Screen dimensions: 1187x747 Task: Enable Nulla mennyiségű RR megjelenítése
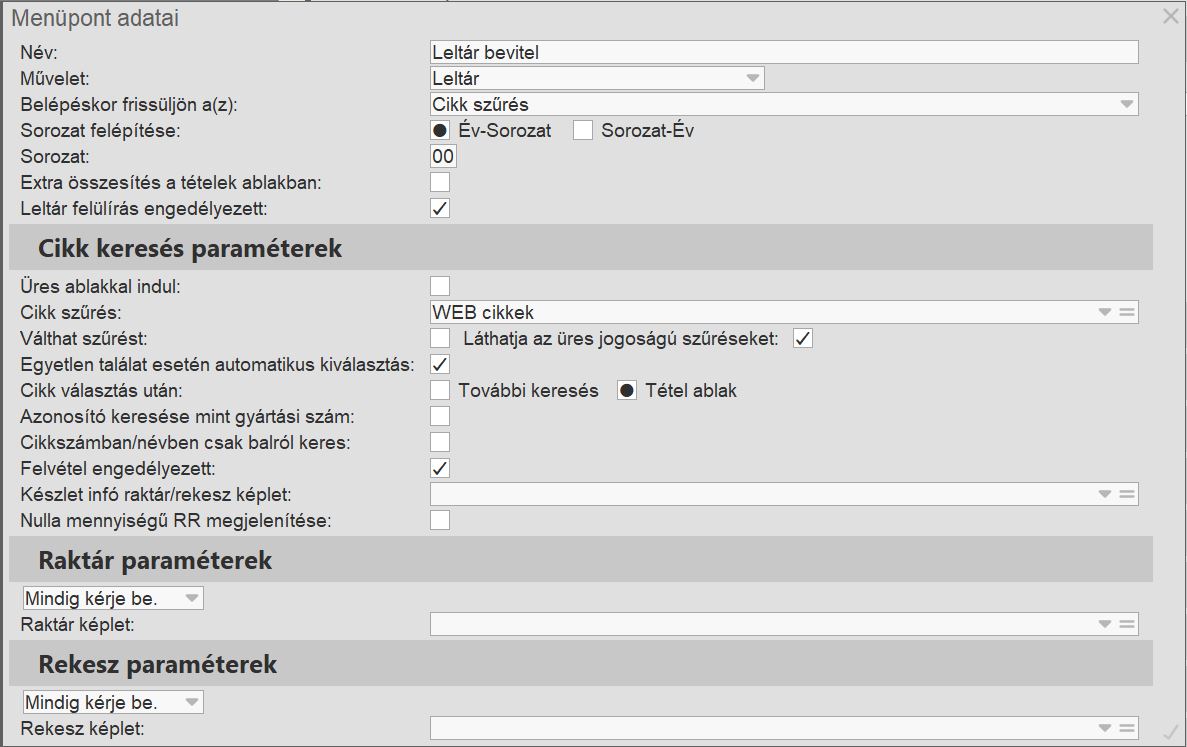point(440,520)
